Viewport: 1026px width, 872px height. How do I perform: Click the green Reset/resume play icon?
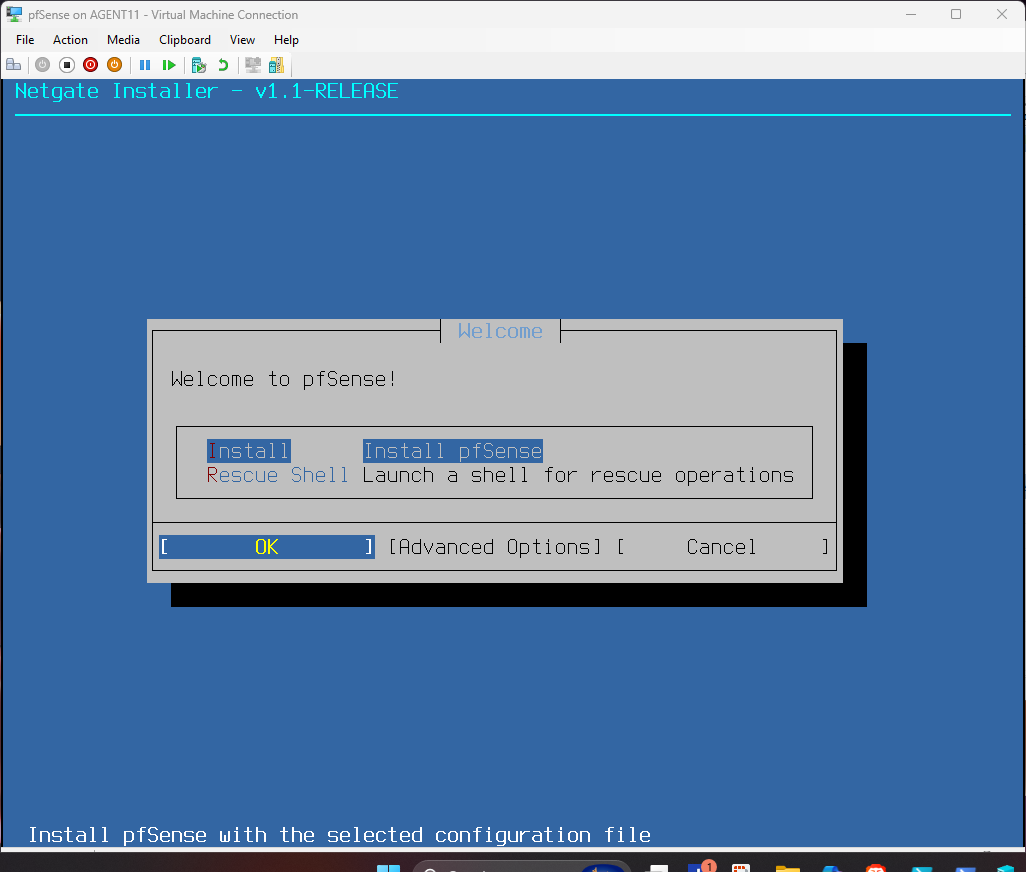[169, 65]
